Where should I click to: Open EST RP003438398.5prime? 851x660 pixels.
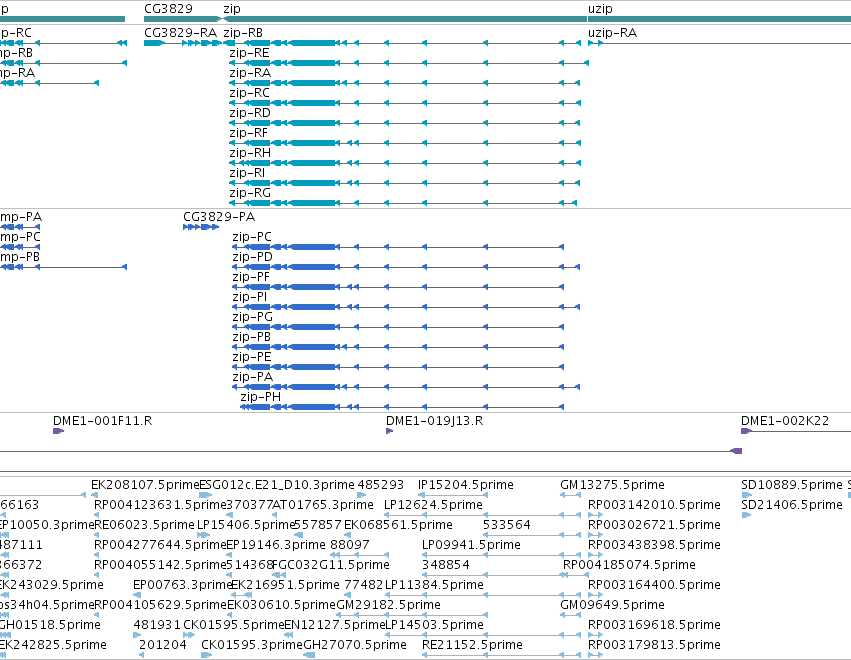point(655,545)
